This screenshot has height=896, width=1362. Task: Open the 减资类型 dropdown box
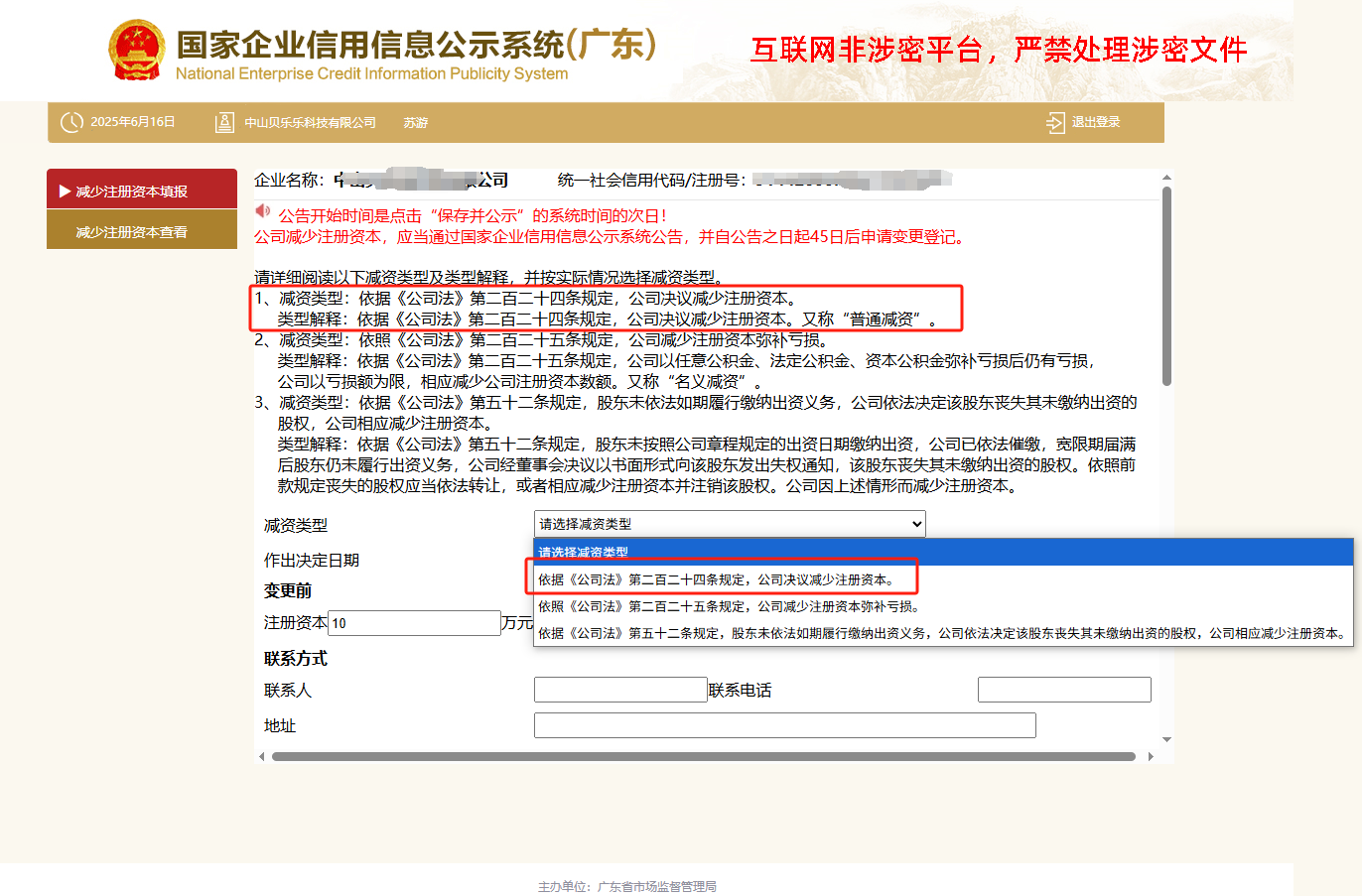click(730, 524)
